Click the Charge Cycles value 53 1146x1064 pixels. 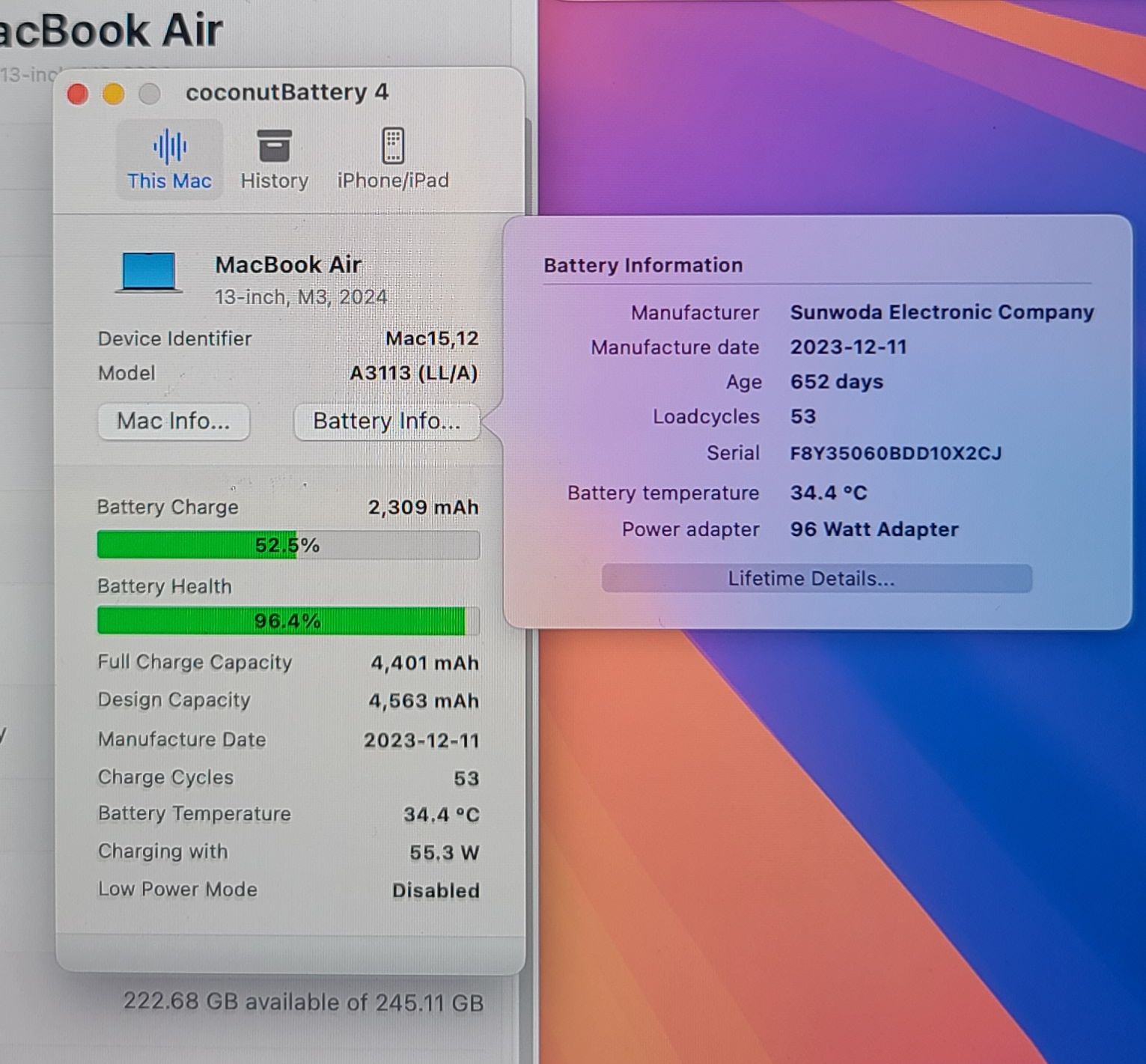coord(466,779)
